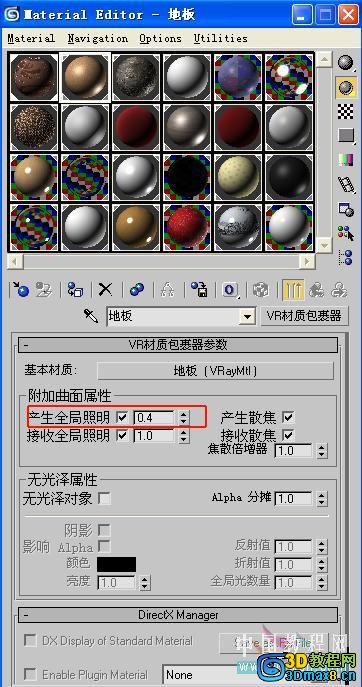Enable DX Display of Standard Material checkbox
The image size is (362, 687).
[x=30, y=641]
